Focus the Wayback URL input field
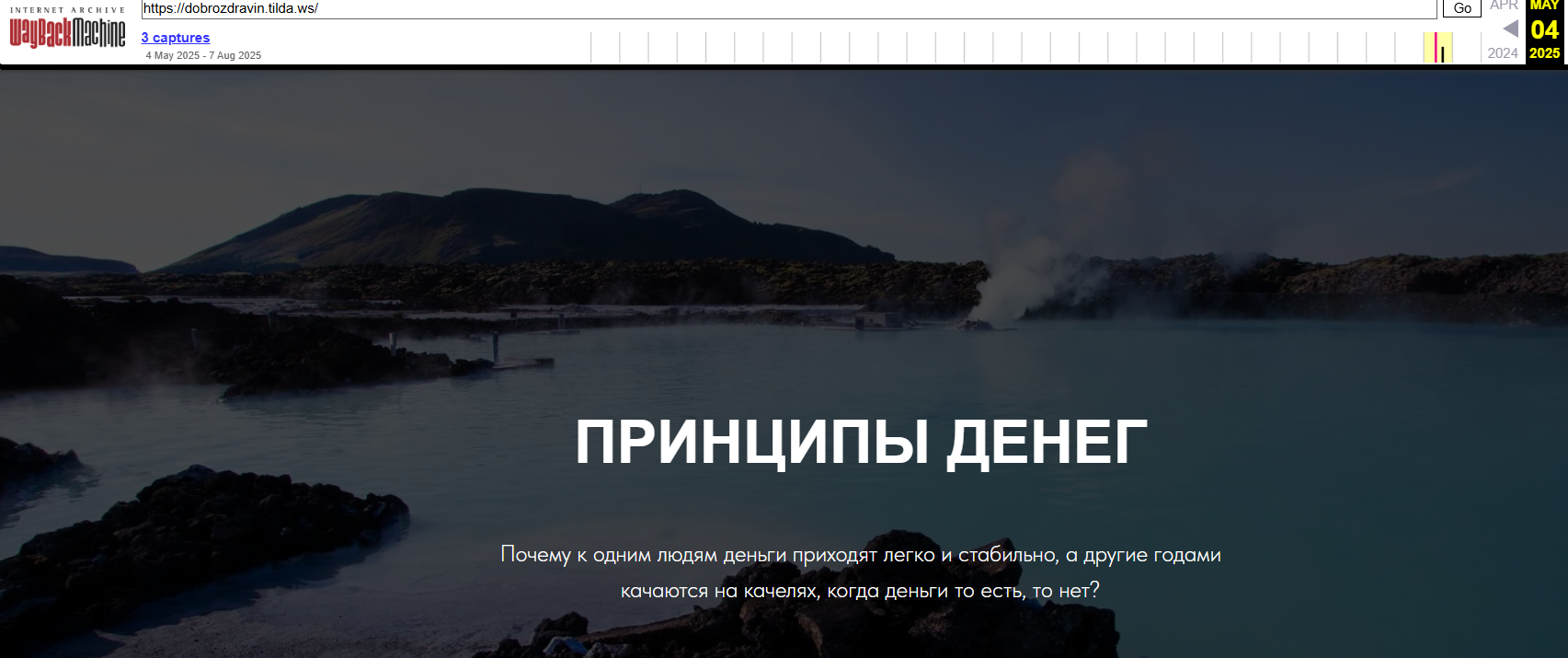Screen dimensions: 1568x658 pyautogui.click(x=788, y=8)
